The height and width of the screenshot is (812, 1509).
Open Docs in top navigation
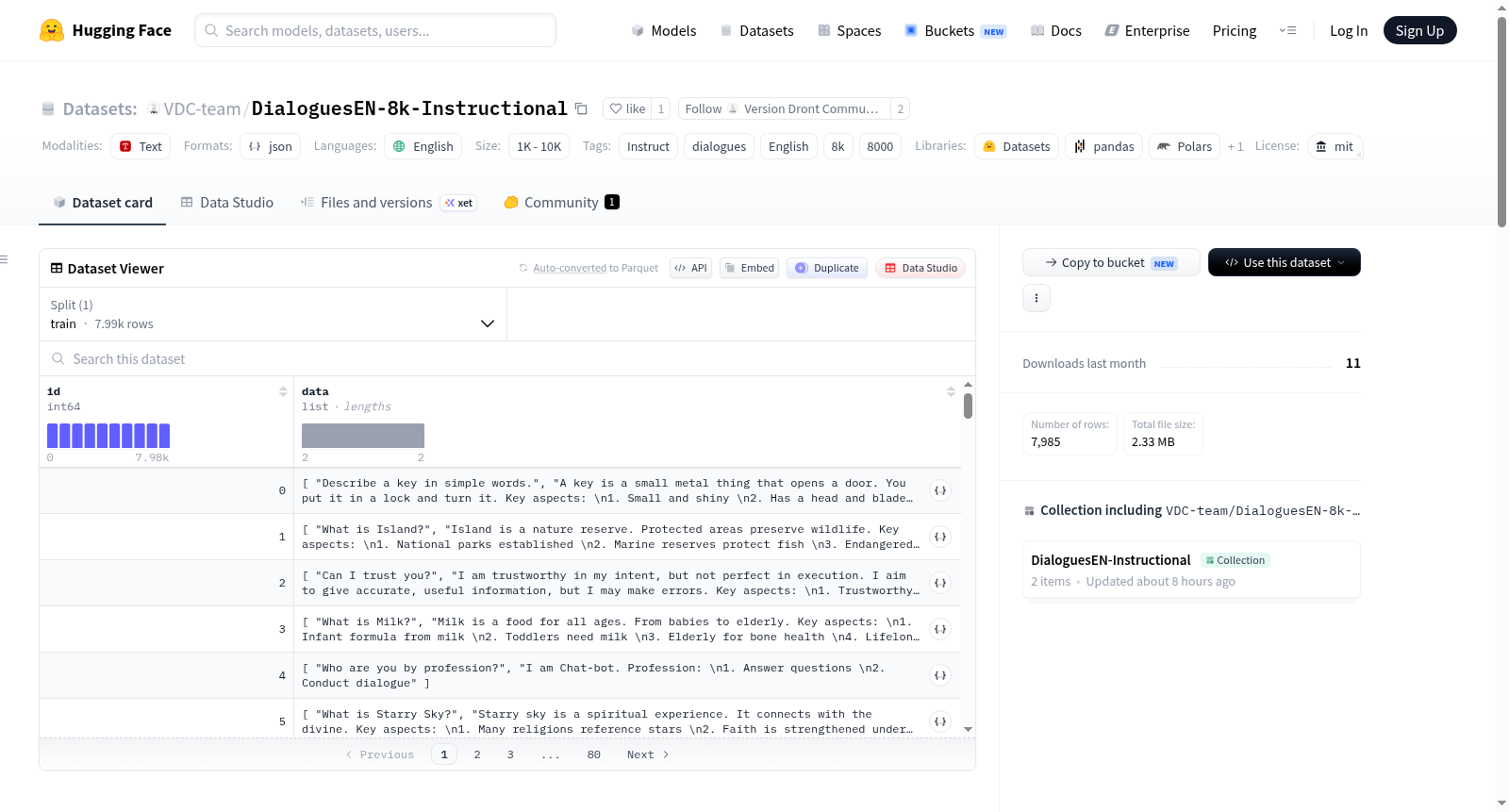[x=1056, y=30]
